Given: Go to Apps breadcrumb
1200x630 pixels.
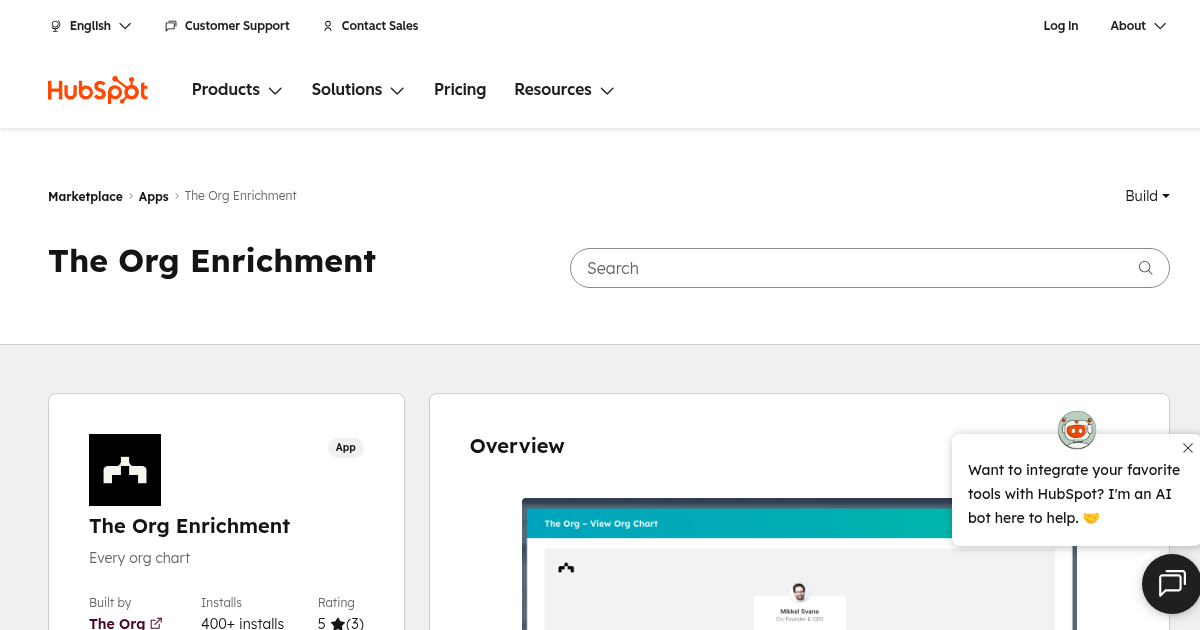Looking at the screenshot, I should (153, 197).
